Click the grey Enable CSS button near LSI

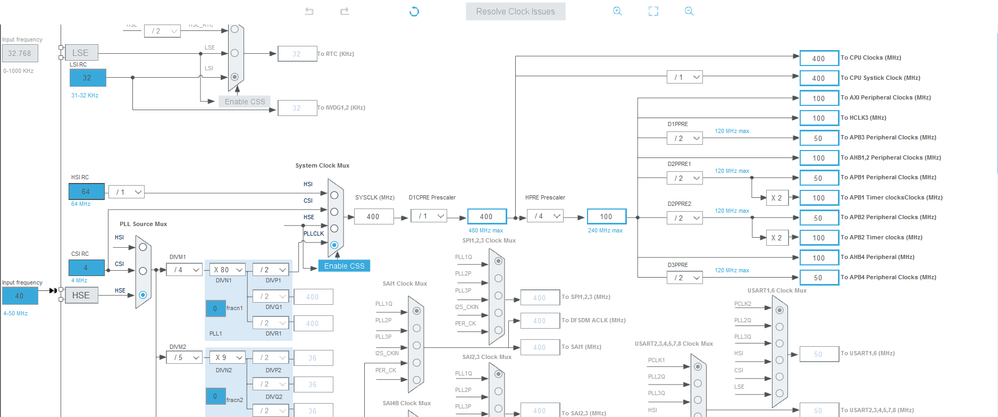tap(245, 101)
